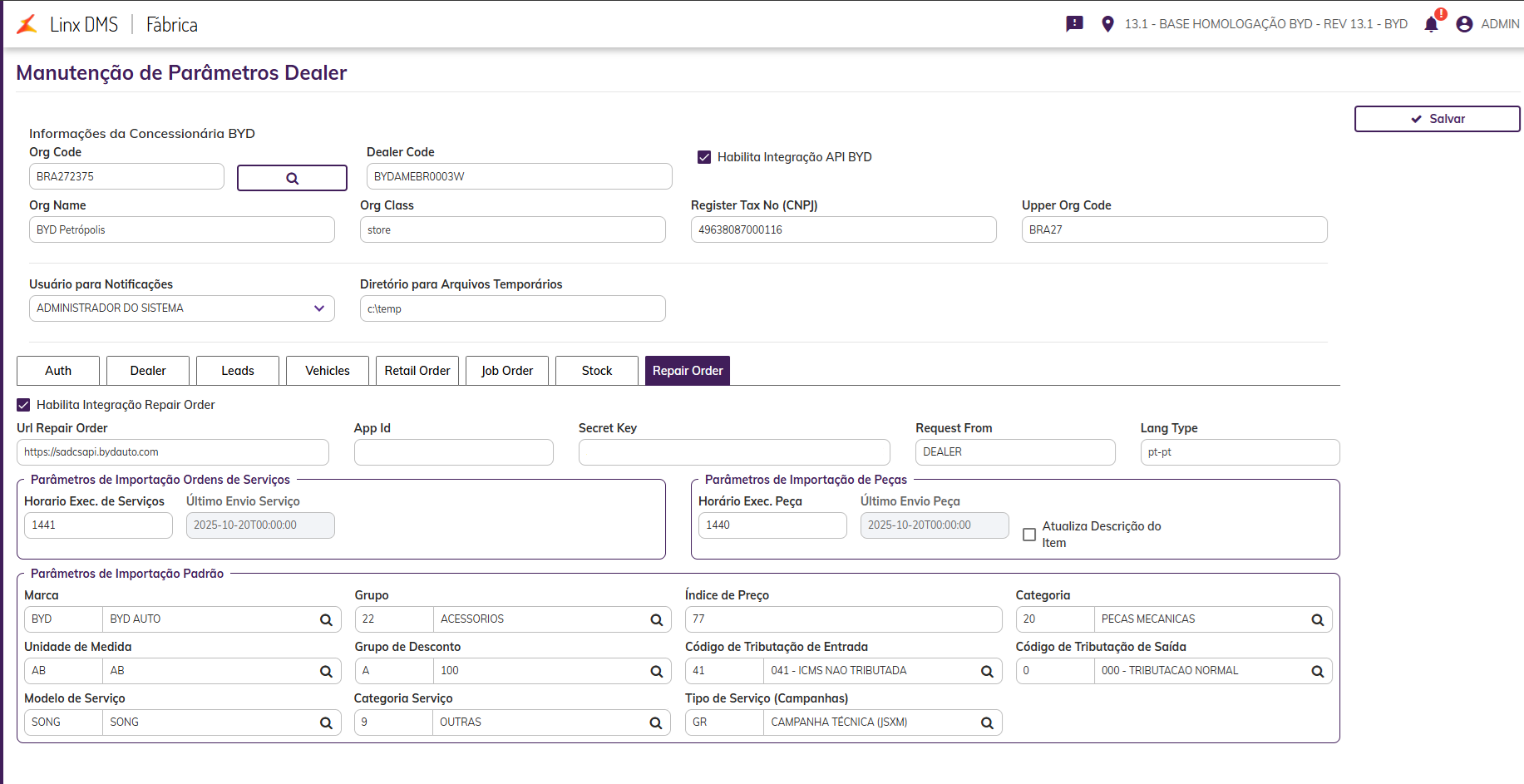Expand Usuário para Notificações dropdown
1524x784 pixels.
pyautogui.click(x=319, y=308)
